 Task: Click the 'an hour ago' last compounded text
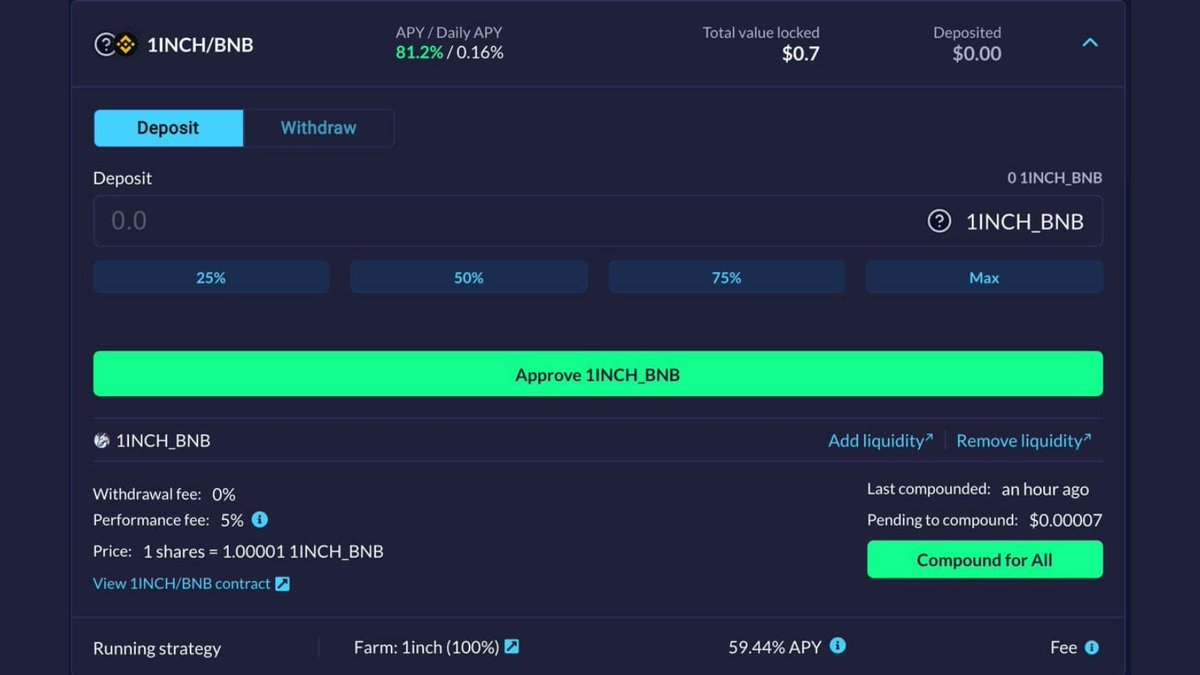tap(1045, 489)
